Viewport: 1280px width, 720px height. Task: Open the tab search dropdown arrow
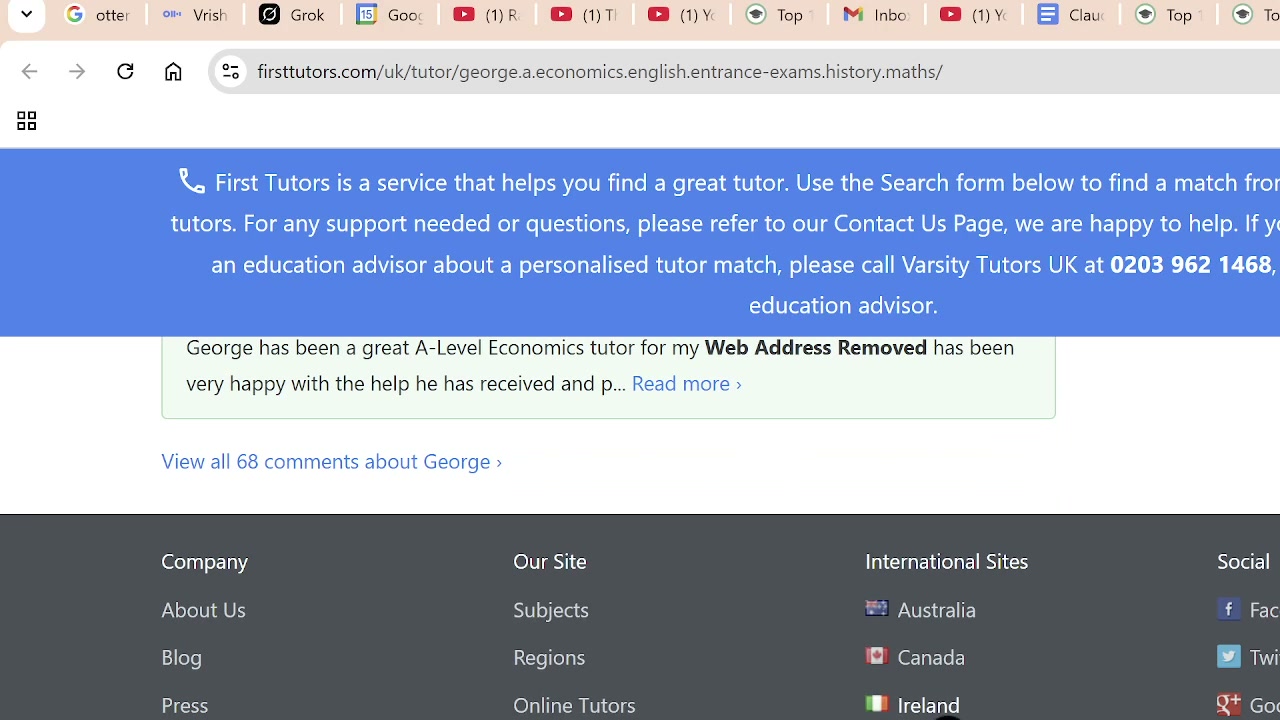[26, 15]
